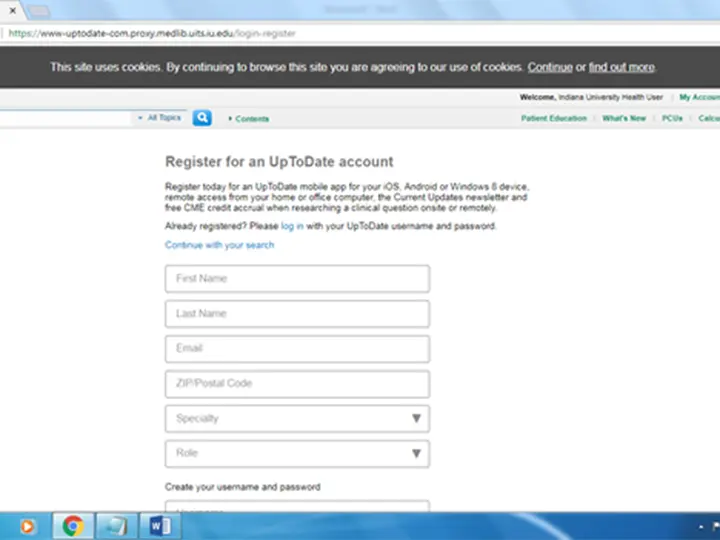
Task: Open the PCUs link
Action: (x=672, y=118)
